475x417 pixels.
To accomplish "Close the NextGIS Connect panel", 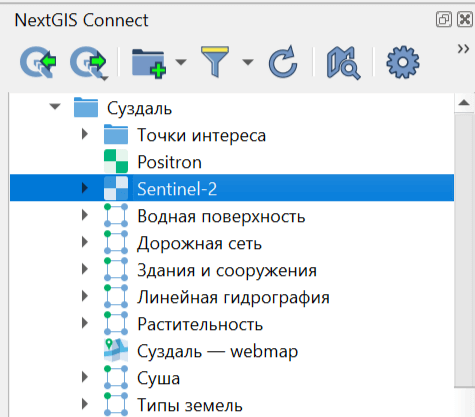I will point(465,20).
